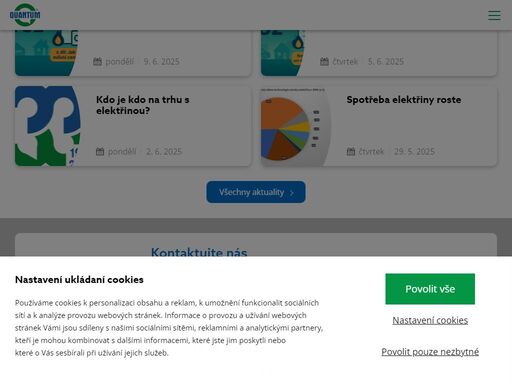Open teal house thumbnail of 9. 6. article
The width and height of the screenshot is (512, 384).
pyautogui.click(x=47, y=53)
